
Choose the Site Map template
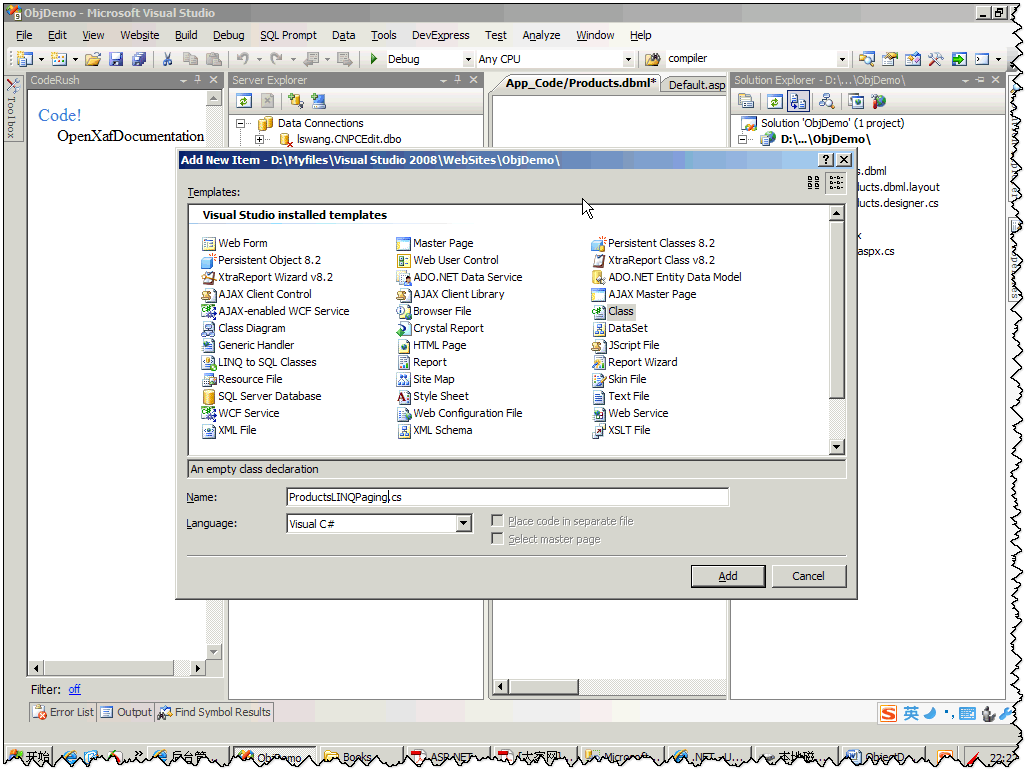click(x=426, y=380)
